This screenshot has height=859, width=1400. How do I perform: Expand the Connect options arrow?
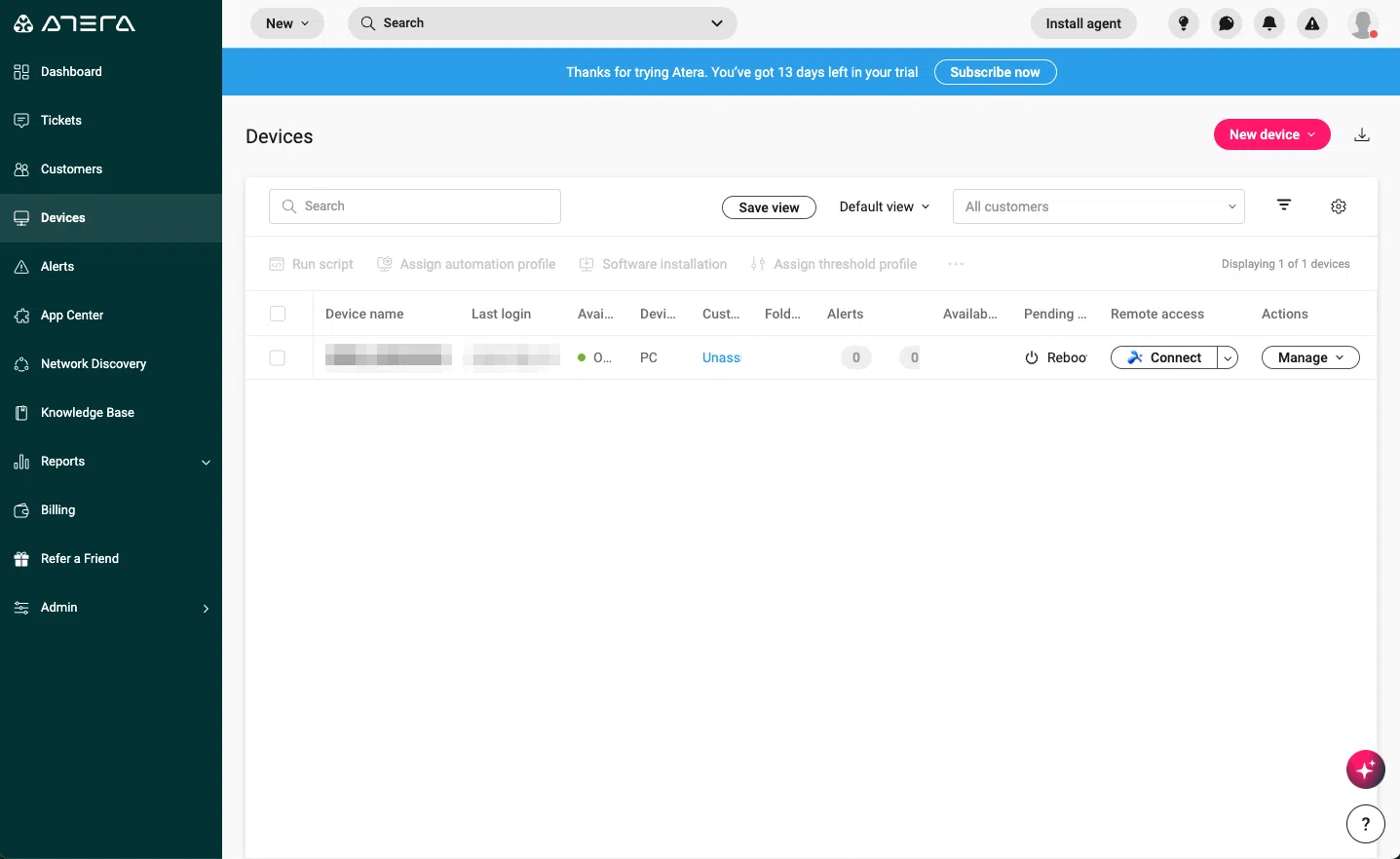(1229, 358)
